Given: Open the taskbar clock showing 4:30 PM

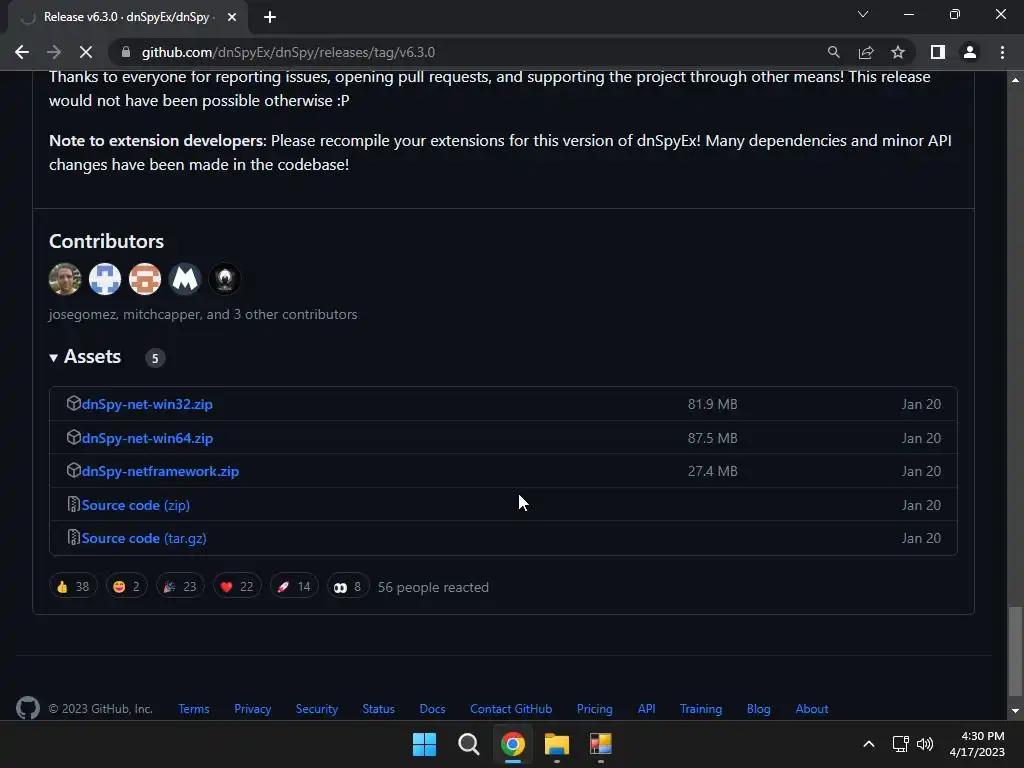Looking at the screenshot, I should [977, 744].
